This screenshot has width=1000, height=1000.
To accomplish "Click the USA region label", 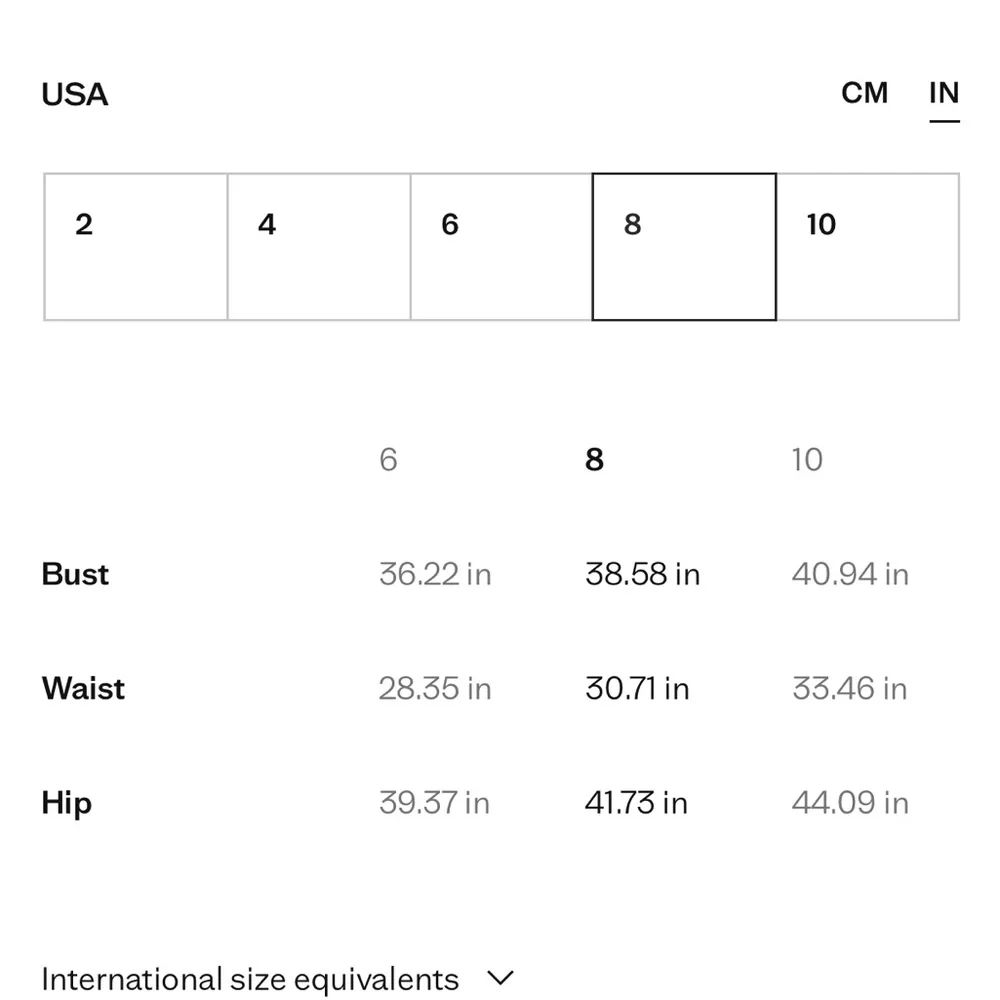I will [x=75, y=94].
